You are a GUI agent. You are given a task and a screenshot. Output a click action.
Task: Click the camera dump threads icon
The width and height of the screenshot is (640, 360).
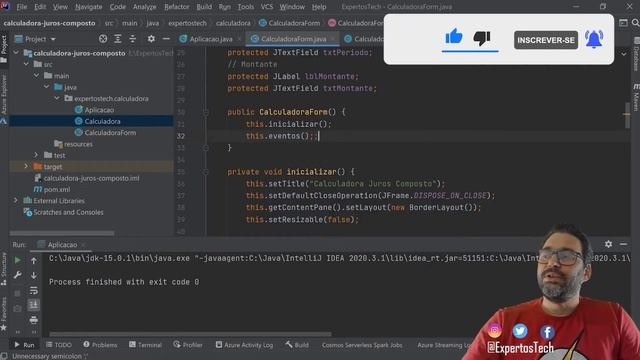tap(18, 309)
